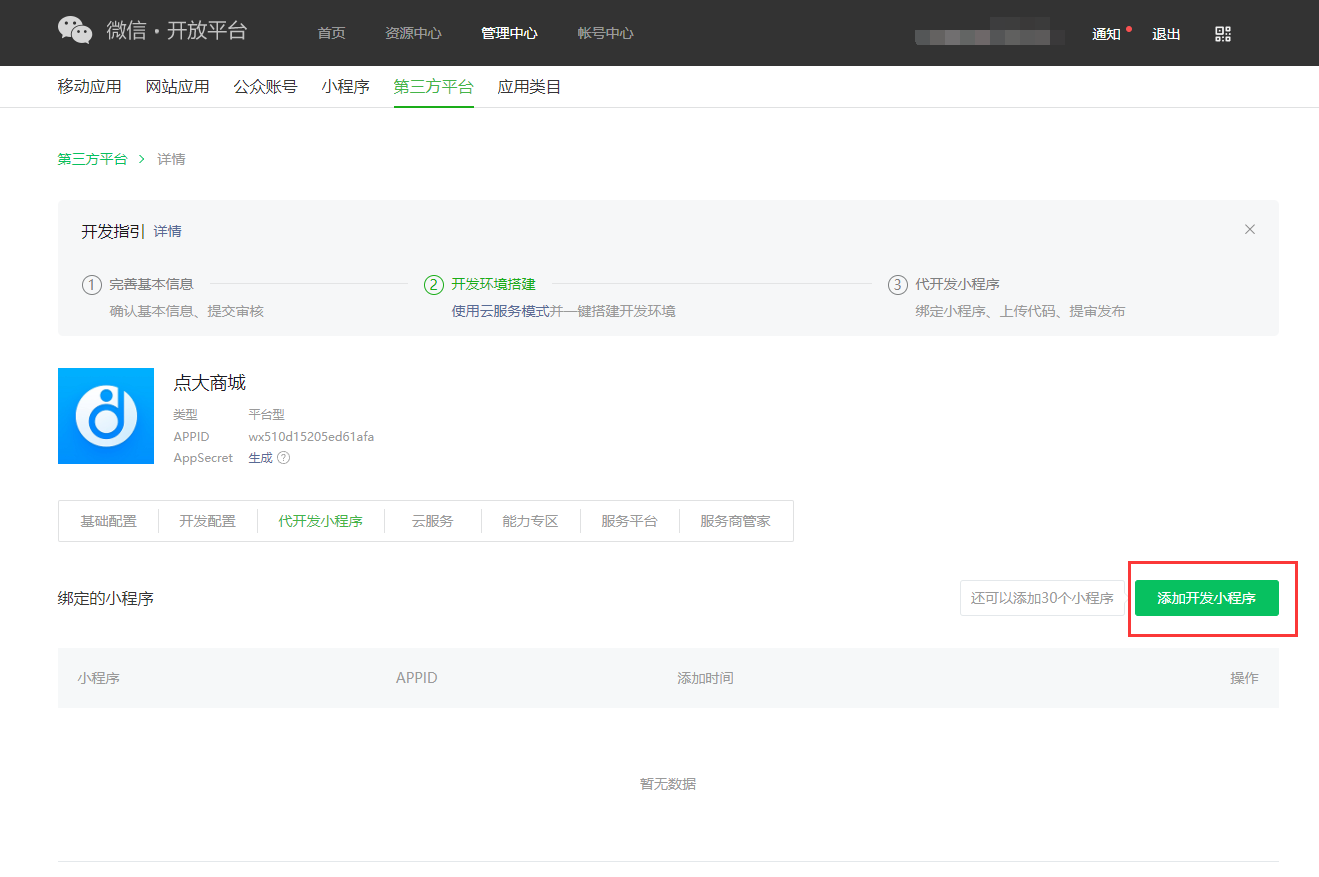
Task: Click step 1 circle icon 完善基本信息
Action: [x=92, y=285]
